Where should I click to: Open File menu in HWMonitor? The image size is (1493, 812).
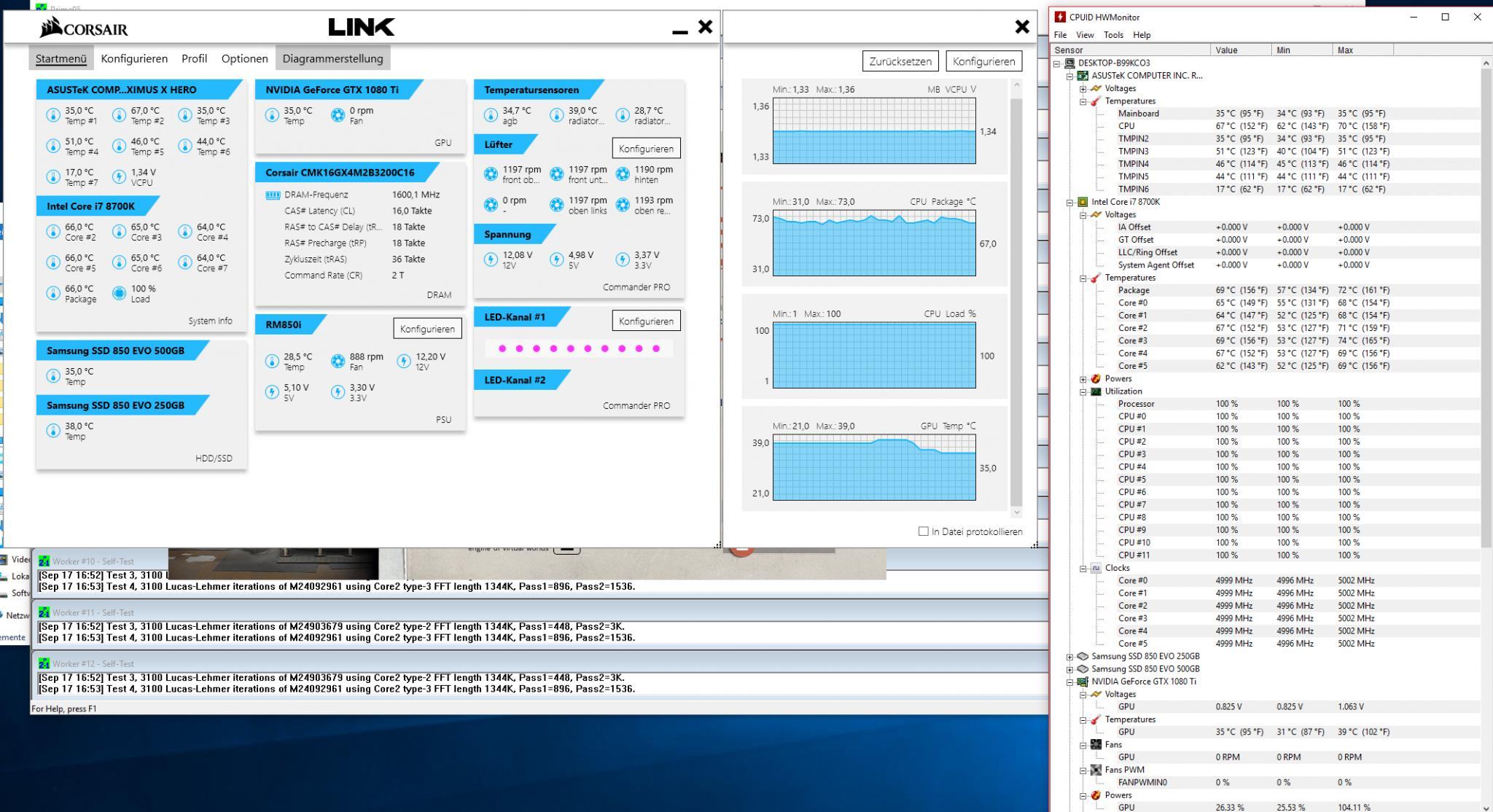coord(1060,35)
